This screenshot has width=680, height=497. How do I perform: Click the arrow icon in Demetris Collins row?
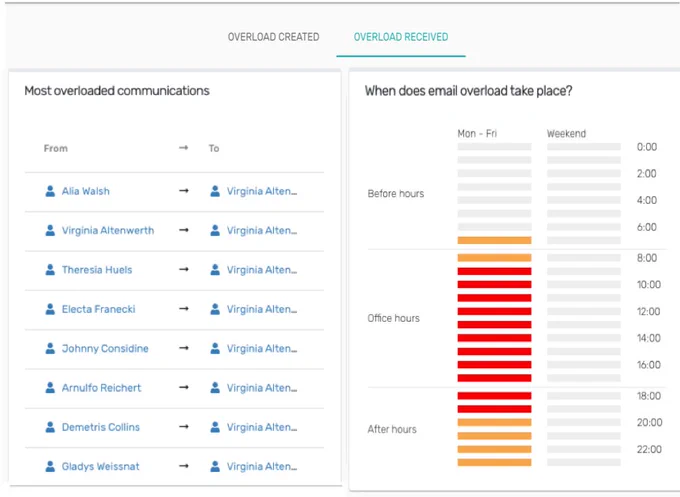(184, 427)
